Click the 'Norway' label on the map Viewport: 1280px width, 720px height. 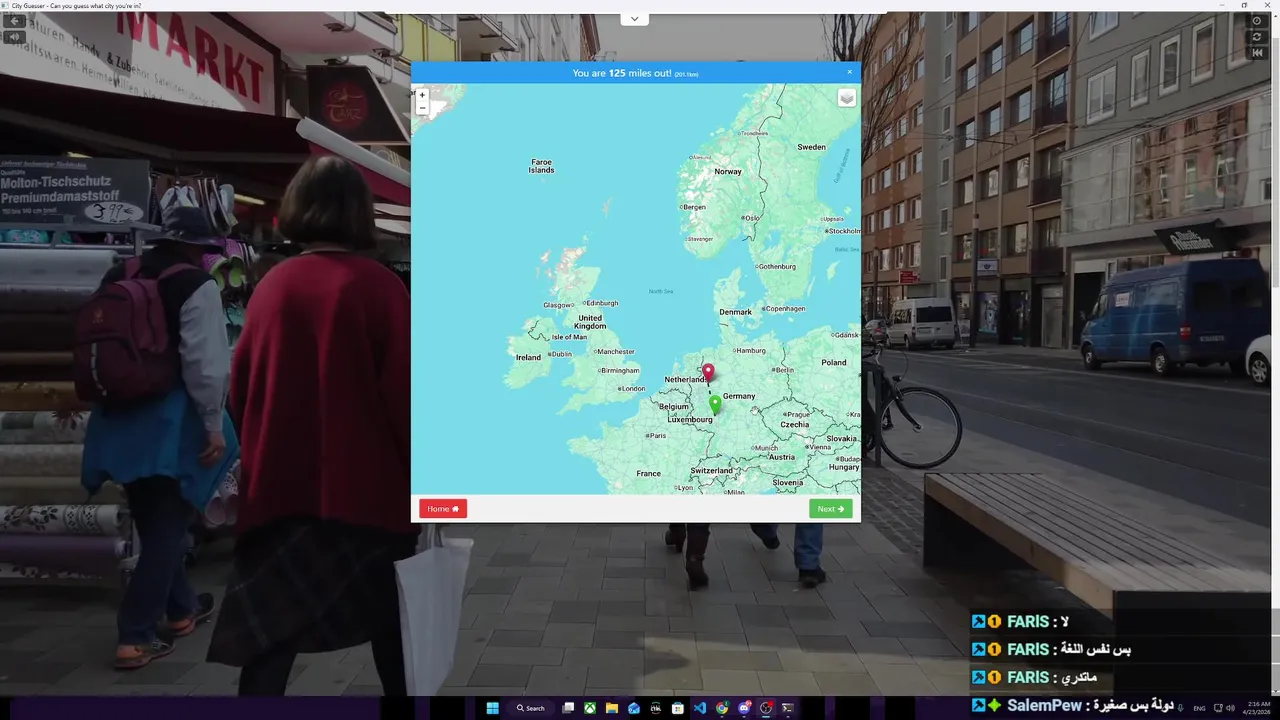(x=728, y=171)
